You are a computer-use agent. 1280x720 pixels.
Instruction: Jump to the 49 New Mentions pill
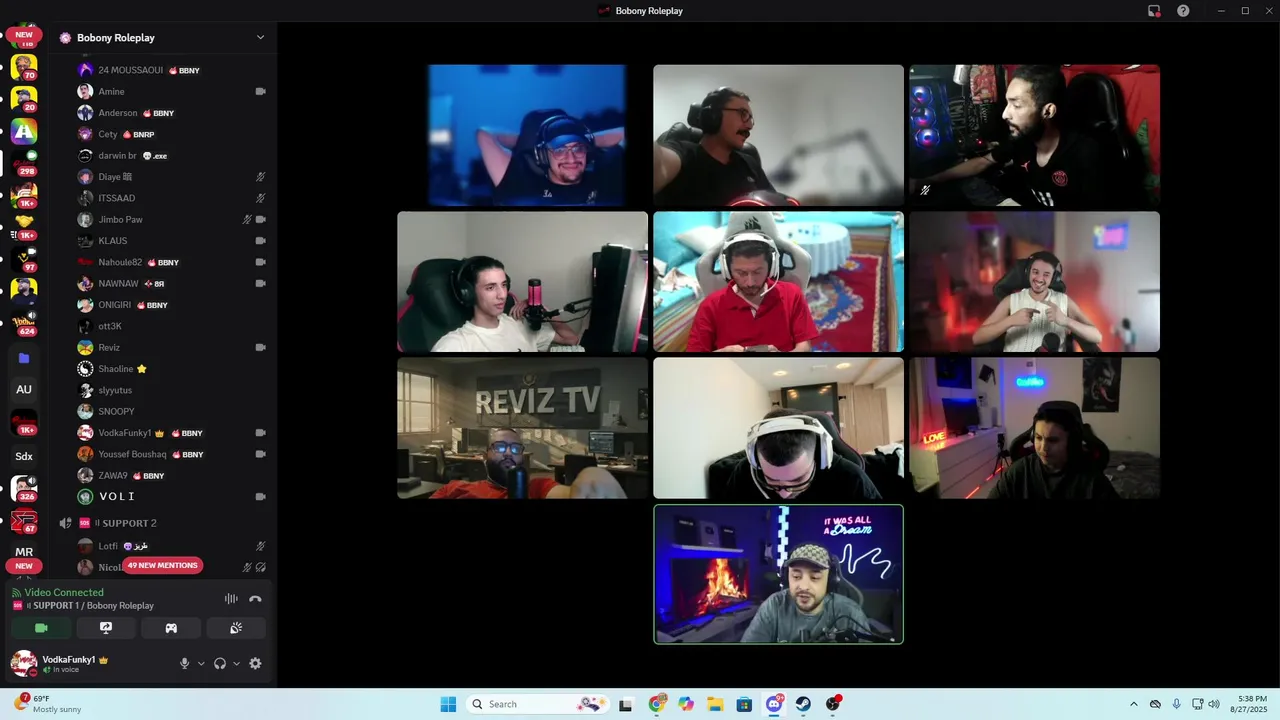pyautogui.click(x=162, y=565)
